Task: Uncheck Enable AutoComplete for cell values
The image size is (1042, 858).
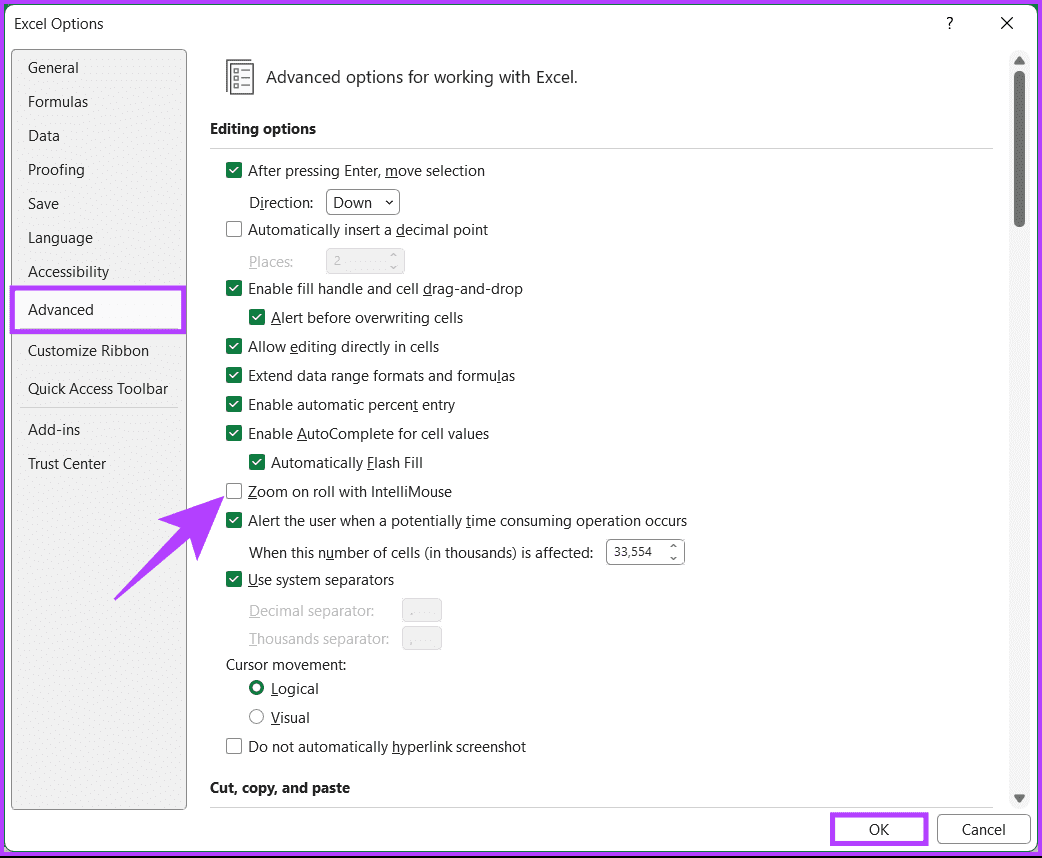Action: pos(233,433)
